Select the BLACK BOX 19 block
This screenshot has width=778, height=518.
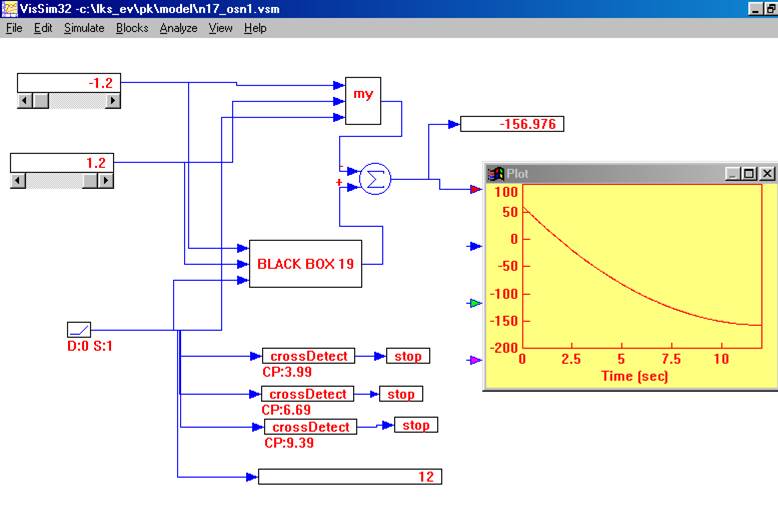coord(304,264)
